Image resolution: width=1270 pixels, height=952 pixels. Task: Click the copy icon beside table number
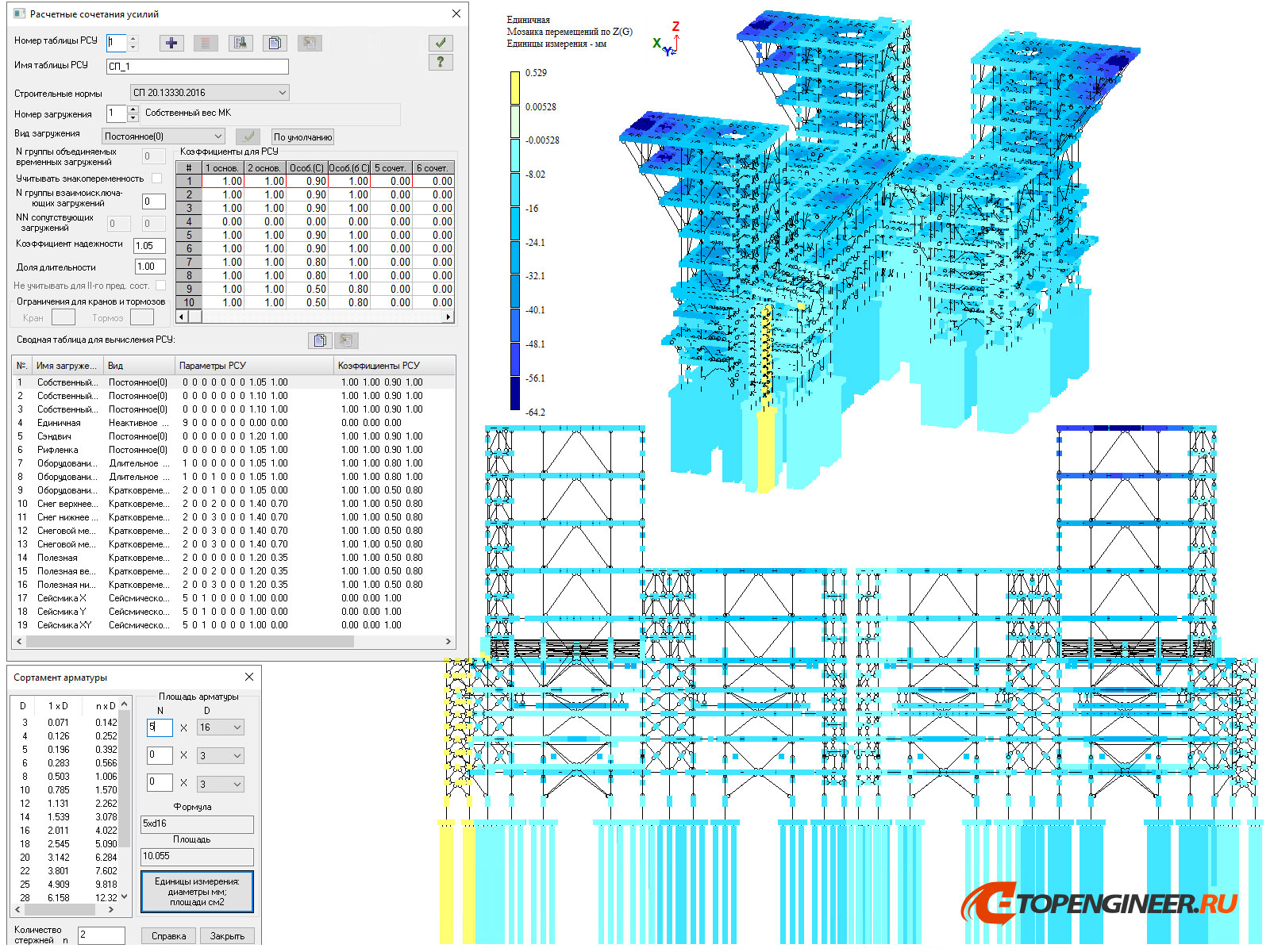click(x=275, y=44)
